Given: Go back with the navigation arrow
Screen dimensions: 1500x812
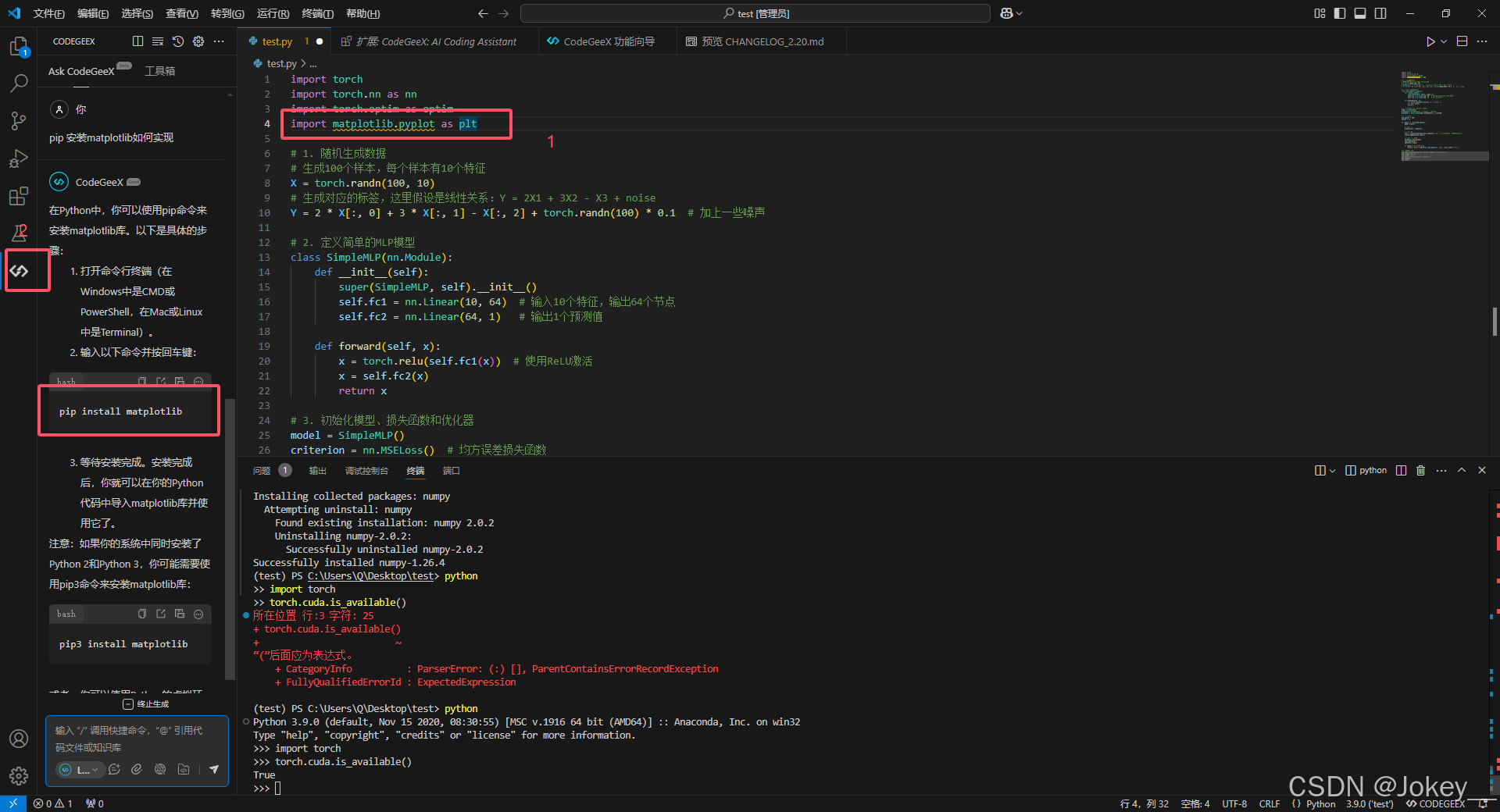Looking at the screenshot, I should pyautogui.click(x=483, y=13).
